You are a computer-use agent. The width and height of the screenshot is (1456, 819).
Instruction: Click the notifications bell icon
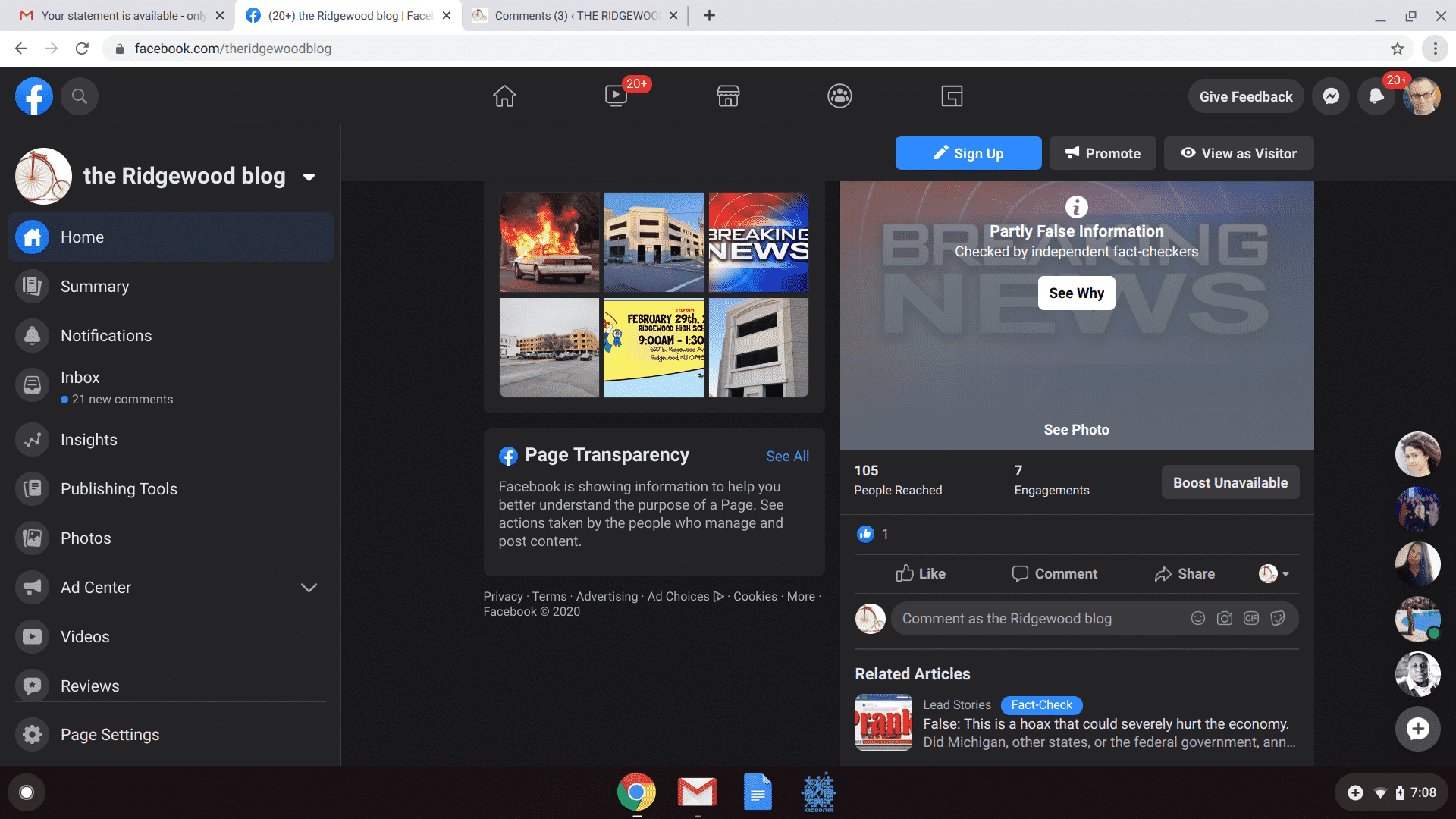1376,96
